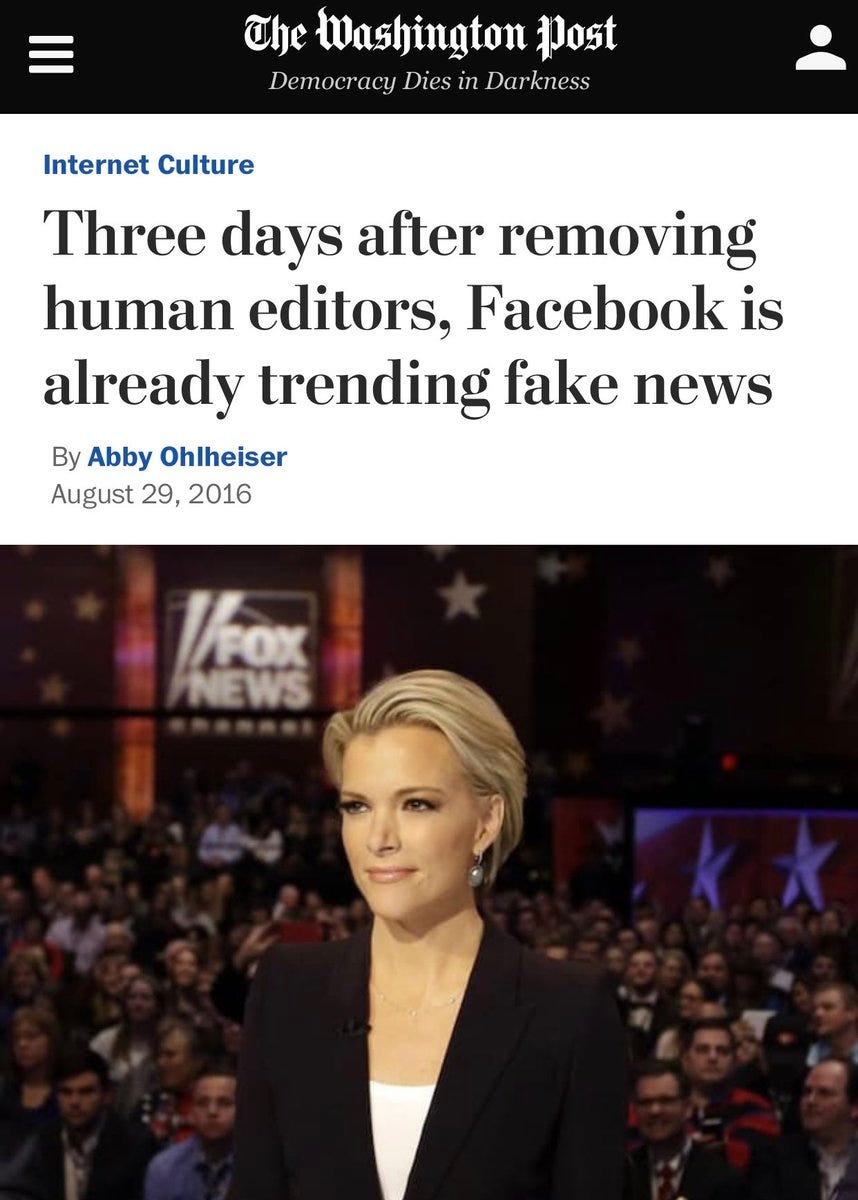Click the word Facebook in the headline
Image resolution: width=858 pixels, height=1200 pixels.
coord(596,310)
